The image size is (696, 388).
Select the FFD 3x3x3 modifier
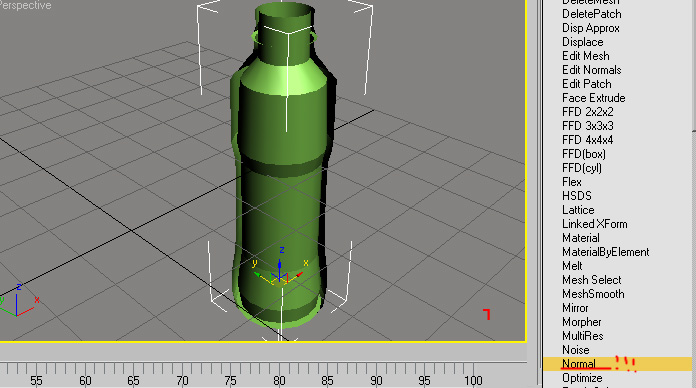point(588,126)
